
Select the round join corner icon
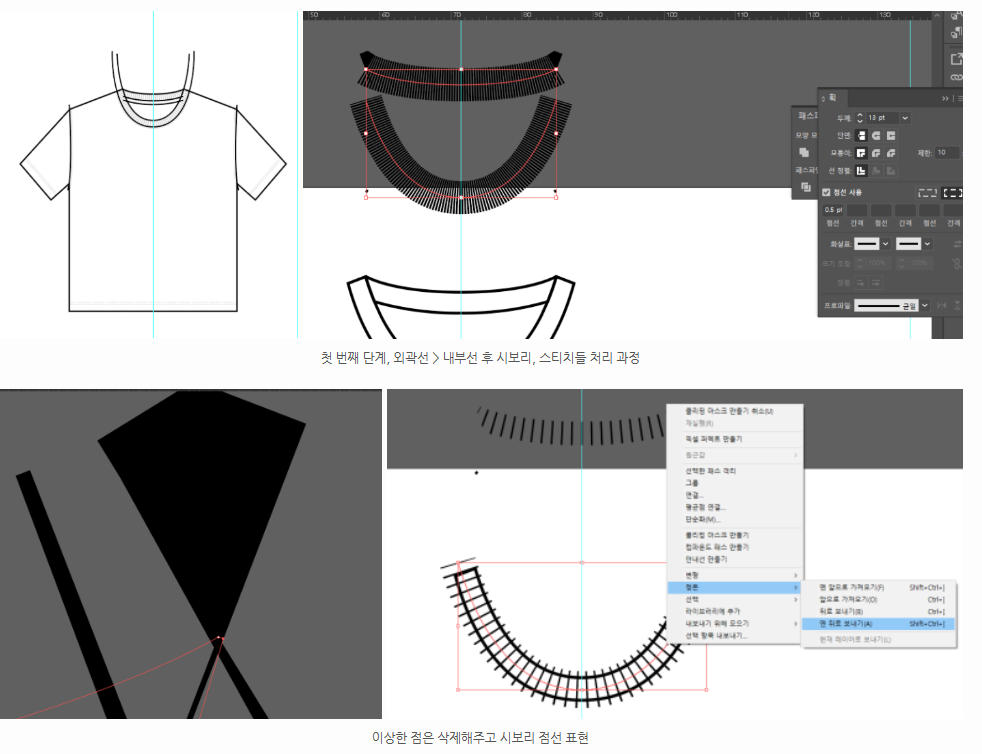click(876, 153)
